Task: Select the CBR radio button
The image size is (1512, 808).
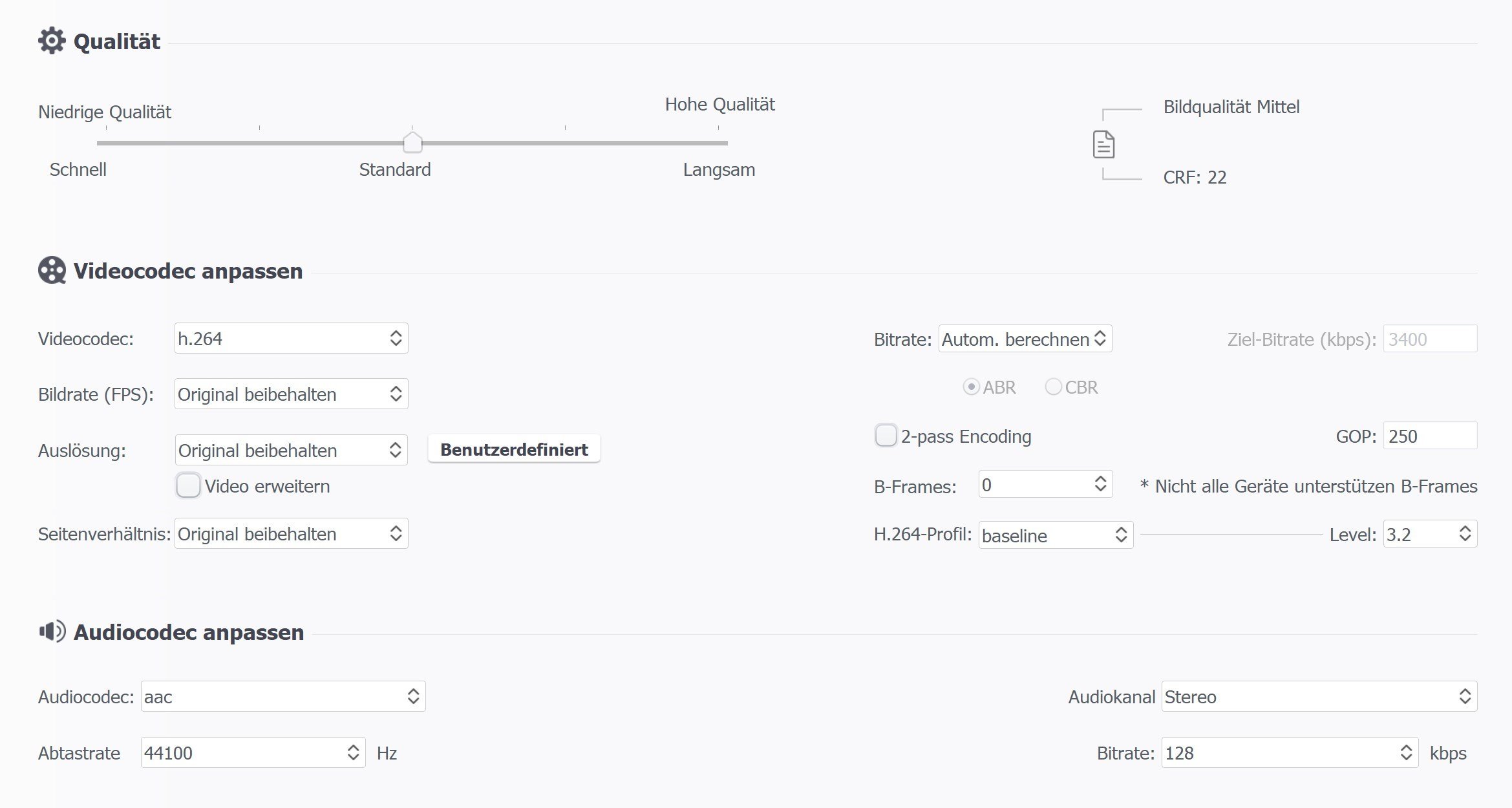Action: coord(1053,387)
